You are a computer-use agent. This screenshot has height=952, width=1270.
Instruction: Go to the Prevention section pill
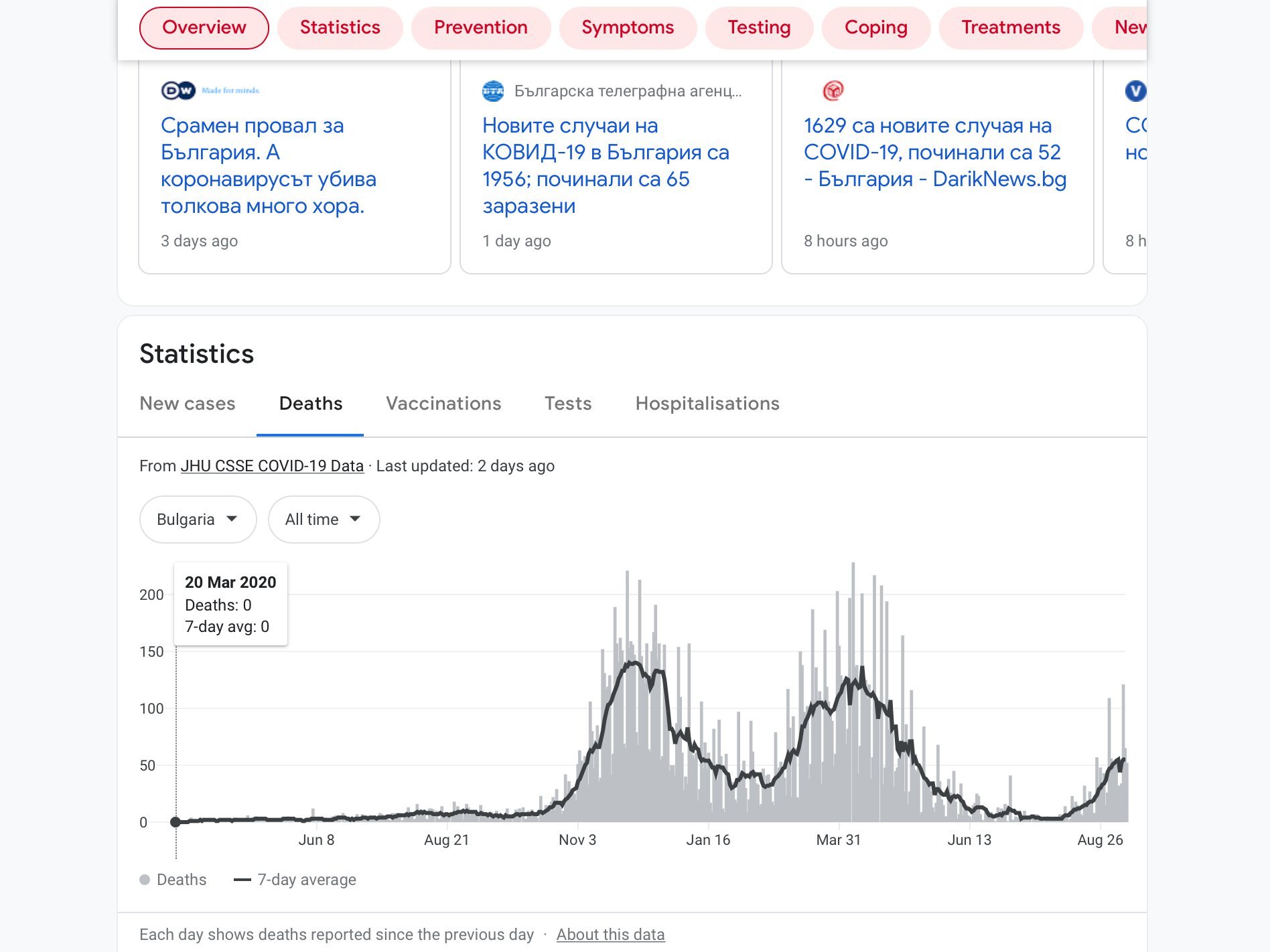pos(480,27)
